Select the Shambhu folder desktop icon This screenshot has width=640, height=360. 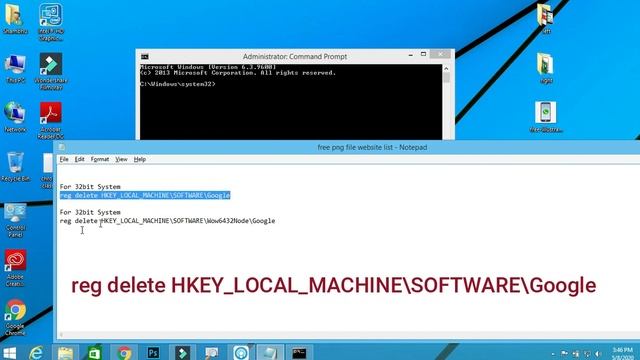[x=15, y=18]
